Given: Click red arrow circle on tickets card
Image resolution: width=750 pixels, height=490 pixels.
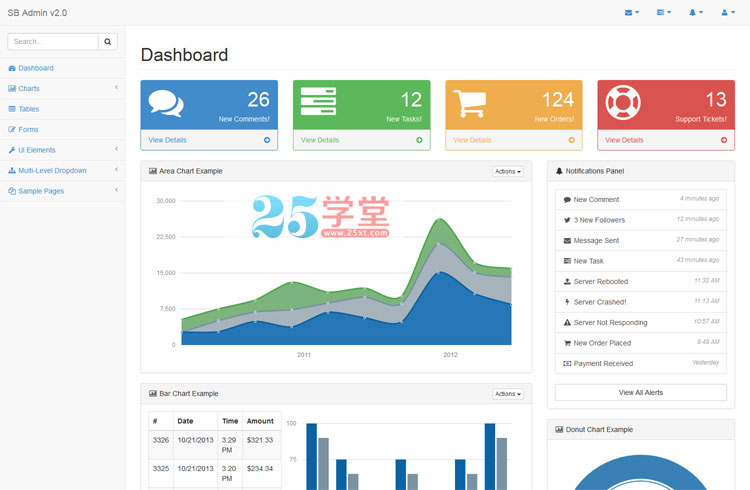Looking at the screenshot, I should [724, 140].
